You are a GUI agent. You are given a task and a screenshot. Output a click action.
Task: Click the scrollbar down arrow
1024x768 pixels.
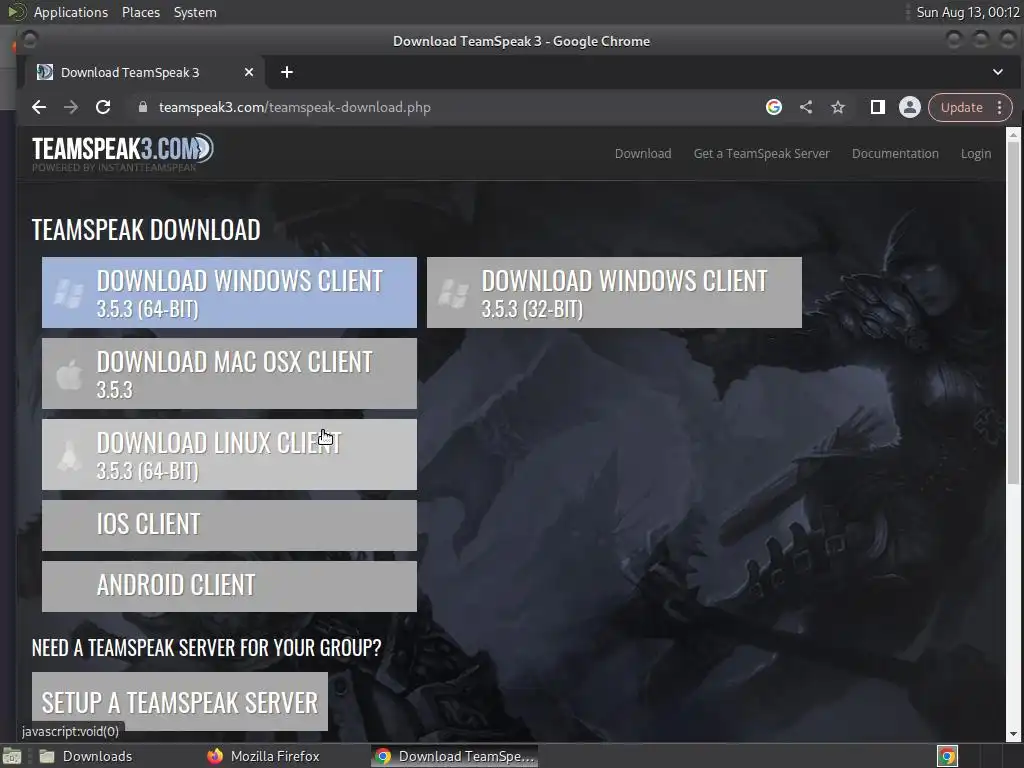click(1013, 734)
